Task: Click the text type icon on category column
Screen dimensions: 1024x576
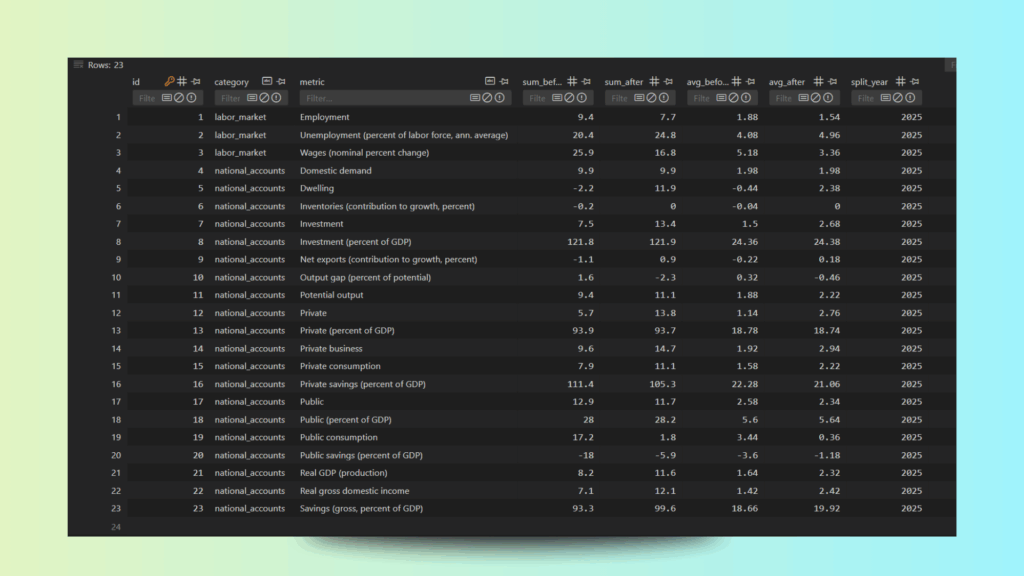Action: tap(267, 82)
